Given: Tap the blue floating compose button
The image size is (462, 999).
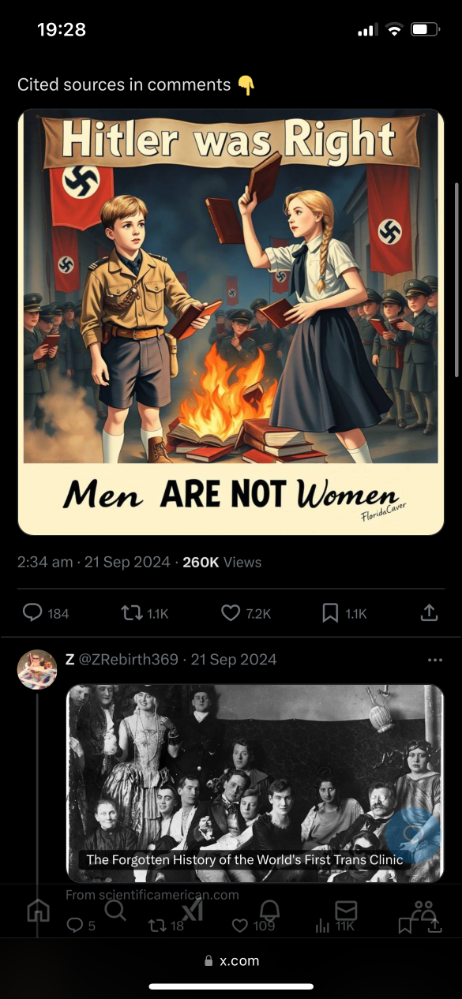Looking at the screenshot, I should click(412, 835).
